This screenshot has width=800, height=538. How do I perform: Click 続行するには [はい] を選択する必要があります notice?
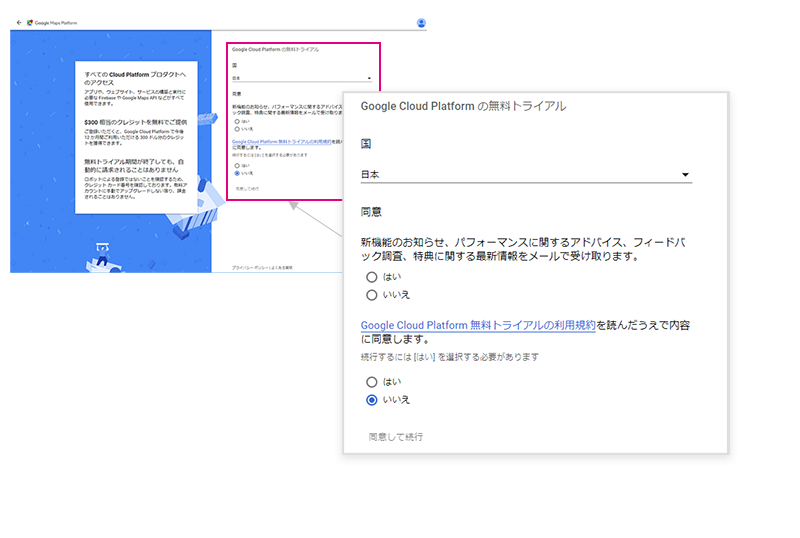[x=449, y=357]
